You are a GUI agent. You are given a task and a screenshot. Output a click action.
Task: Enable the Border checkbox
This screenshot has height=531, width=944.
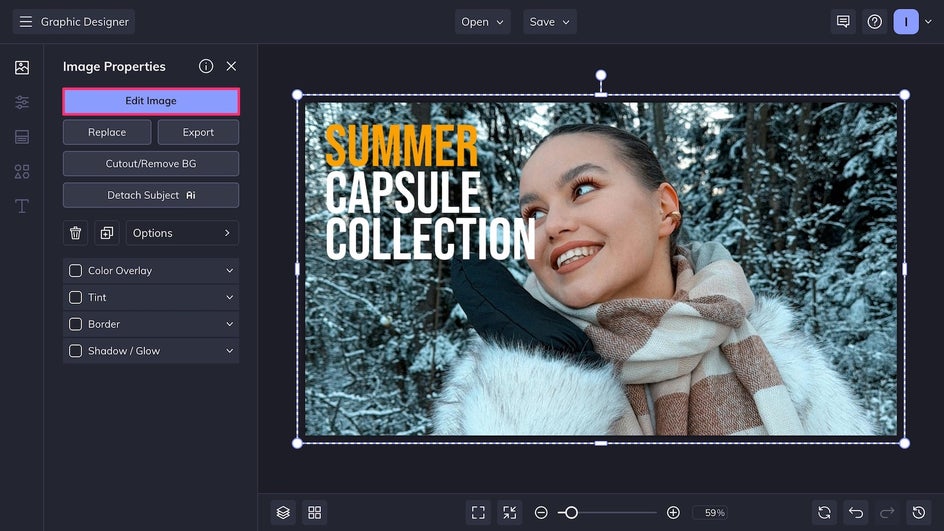click(75, 324)
